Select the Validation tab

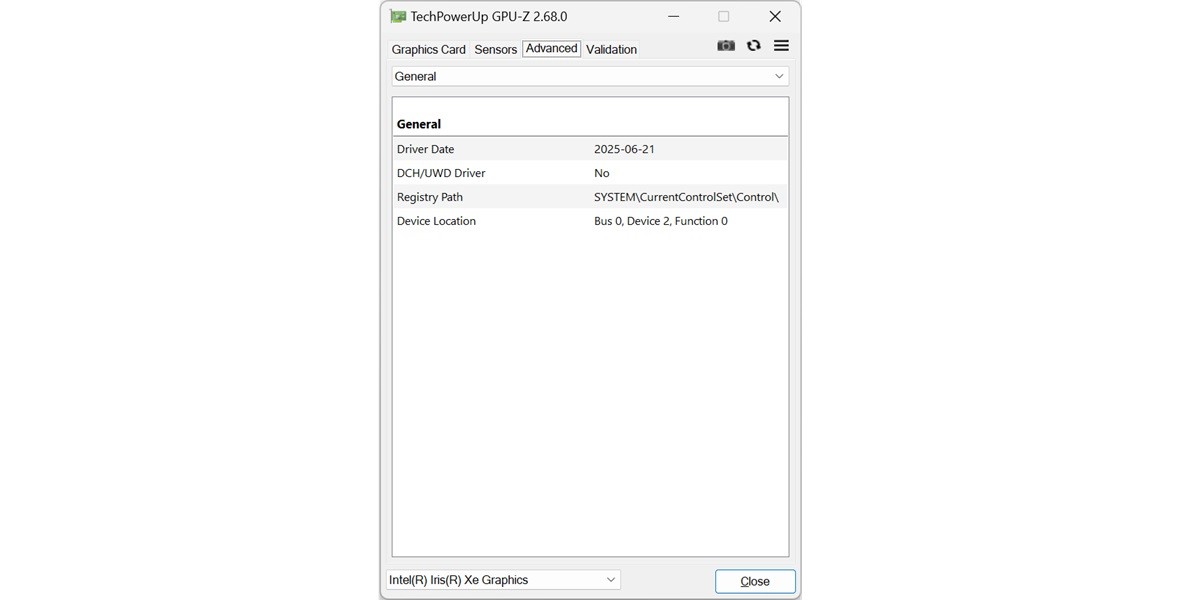tap(610, 49)
